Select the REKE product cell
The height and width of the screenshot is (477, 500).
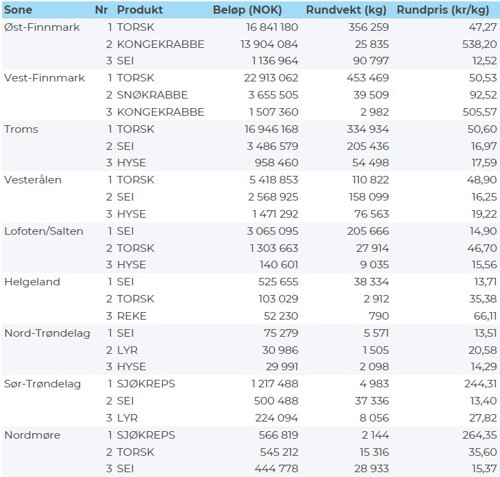coord(132,316)
